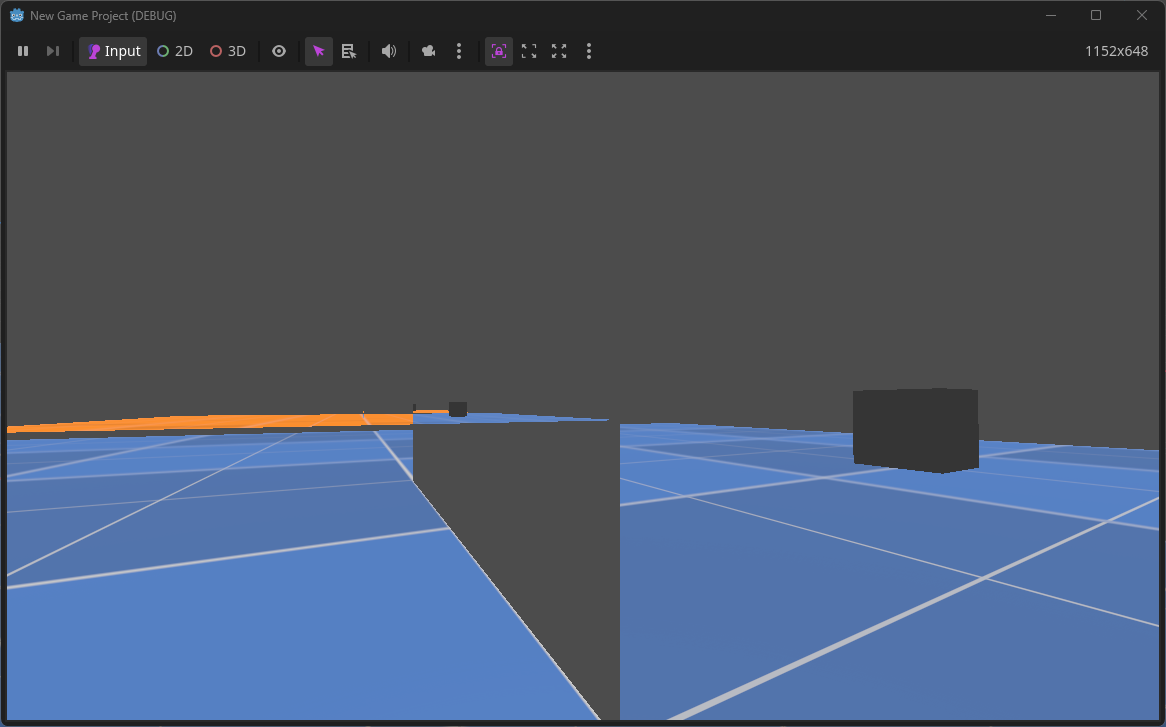The height and width of the screenshot is (727, 1166).
Task: Switch selection to 2D mode
Action: (x=175, y=51)
